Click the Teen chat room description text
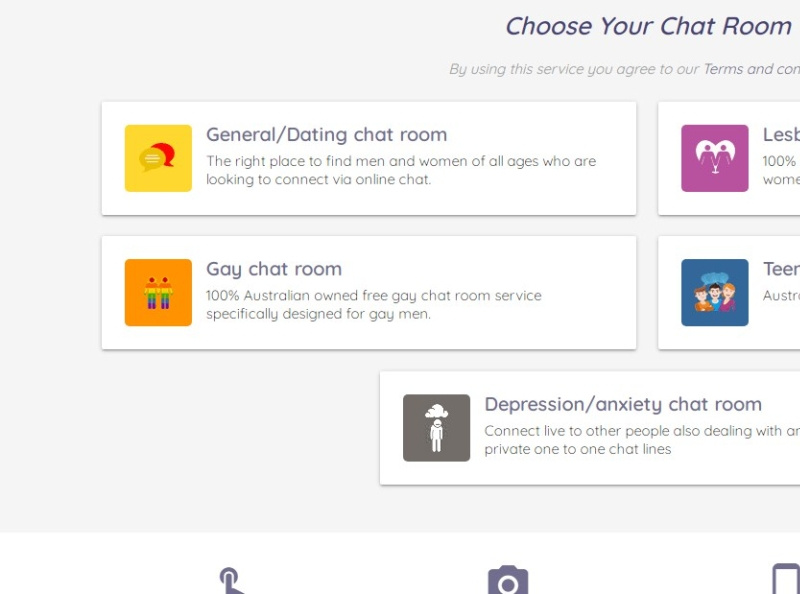Image resolution: width=800 pixels, height=594 pixels. point(781,296)
